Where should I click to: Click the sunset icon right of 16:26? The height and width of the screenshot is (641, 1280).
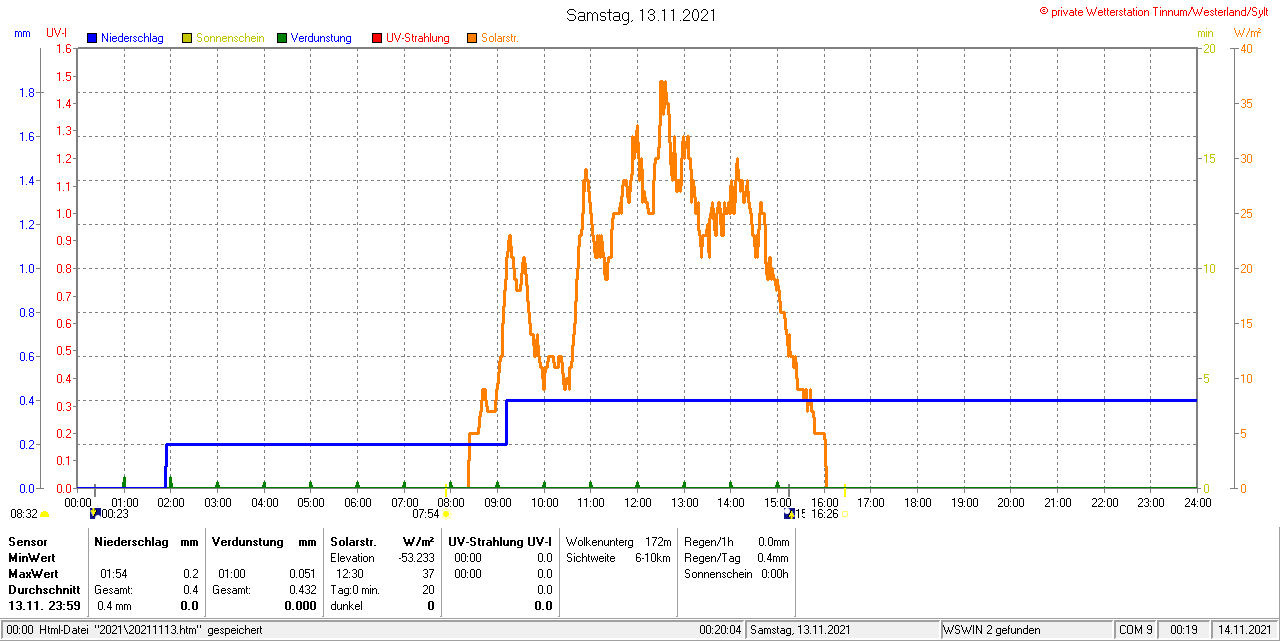pyautogui.click(x=844, y=514)
